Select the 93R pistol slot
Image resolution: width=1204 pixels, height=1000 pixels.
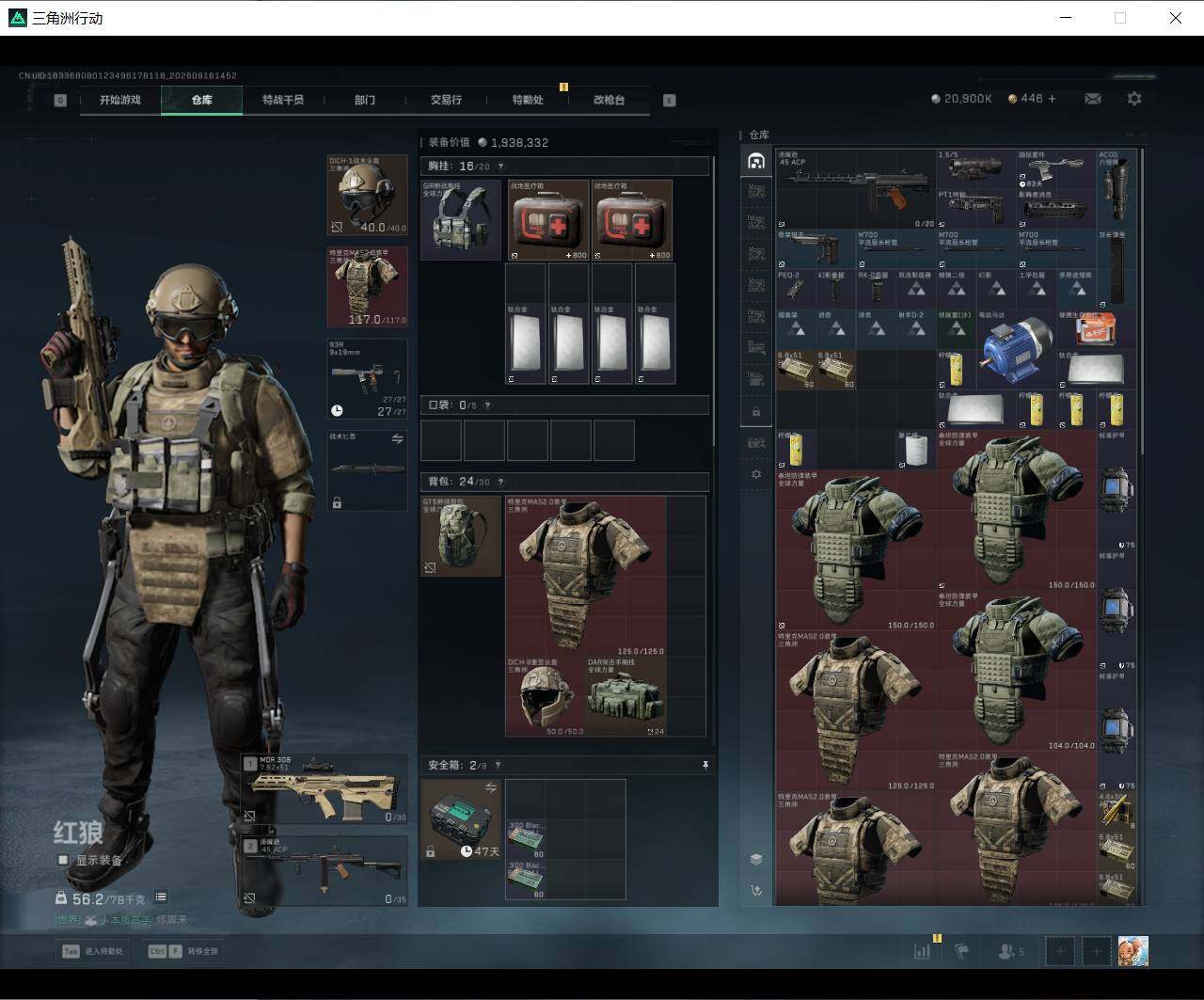pyautogui.click(x=368, y=379)
